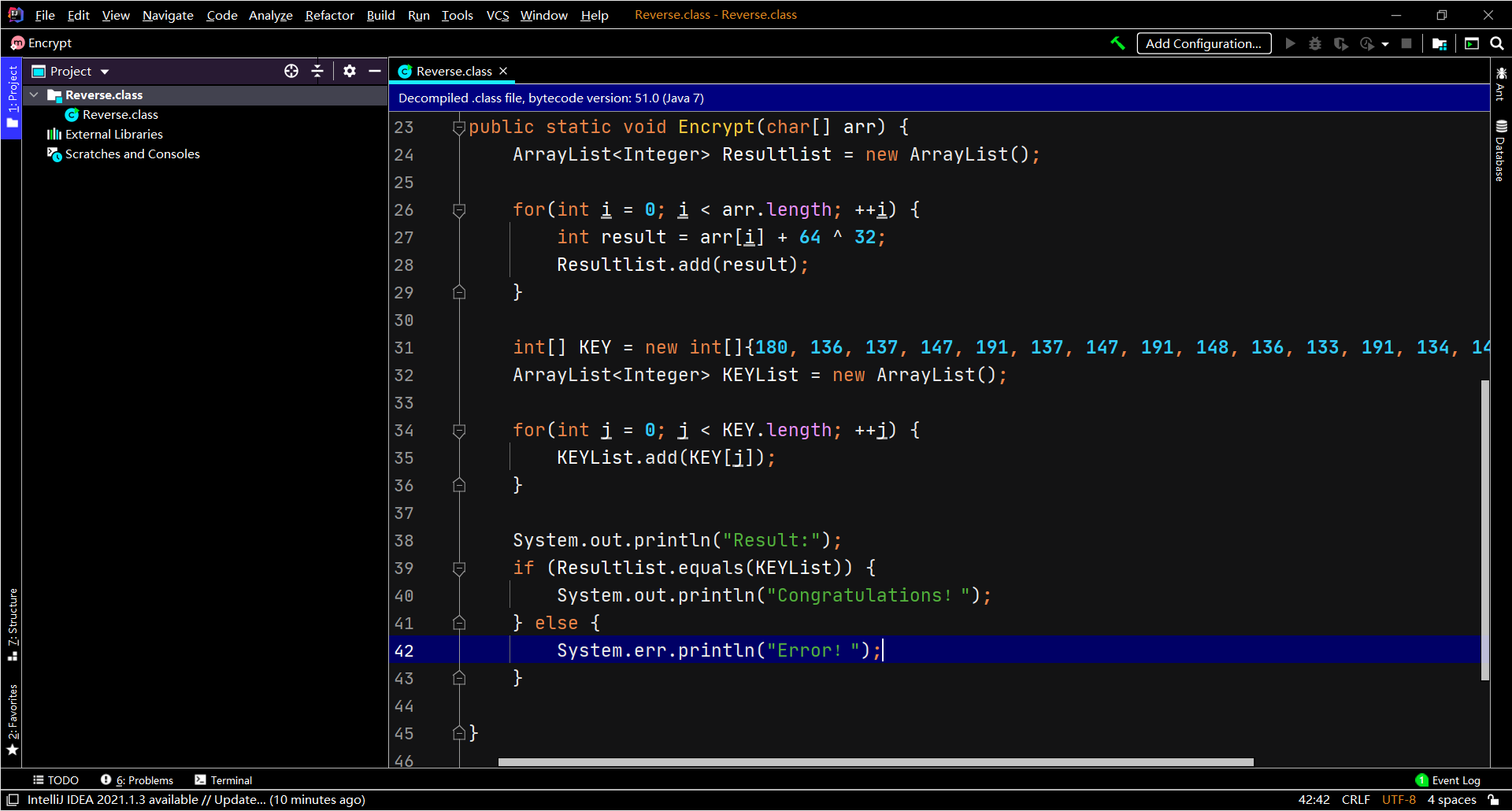Image resolution: width=1512 pixels, height=811 pixels.
Task: Click the Search Everywhere magnifier icon
Action: pyautogui.click(x=1497, y=43)
